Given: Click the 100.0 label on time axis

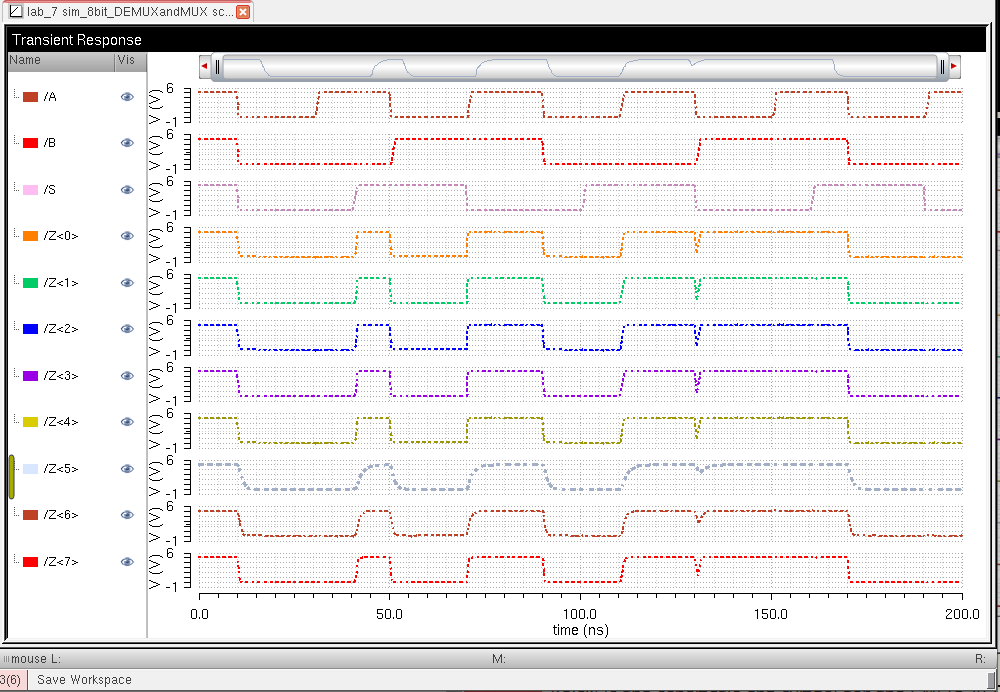Looking at the screenshot, I should (580, 614).
